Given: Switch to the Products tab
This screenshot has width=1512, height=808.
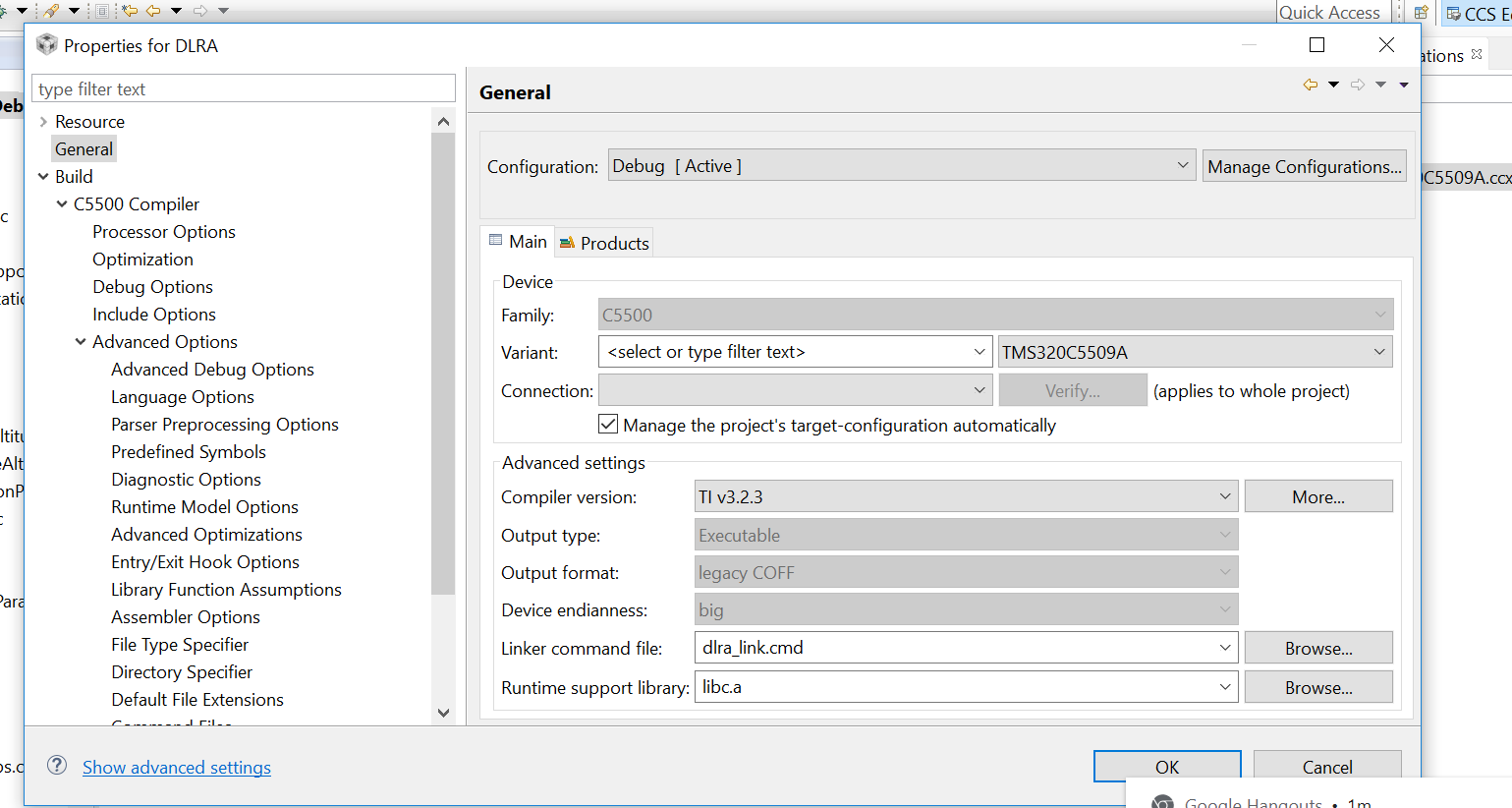Looking at the screenshot, I should 604,243.
